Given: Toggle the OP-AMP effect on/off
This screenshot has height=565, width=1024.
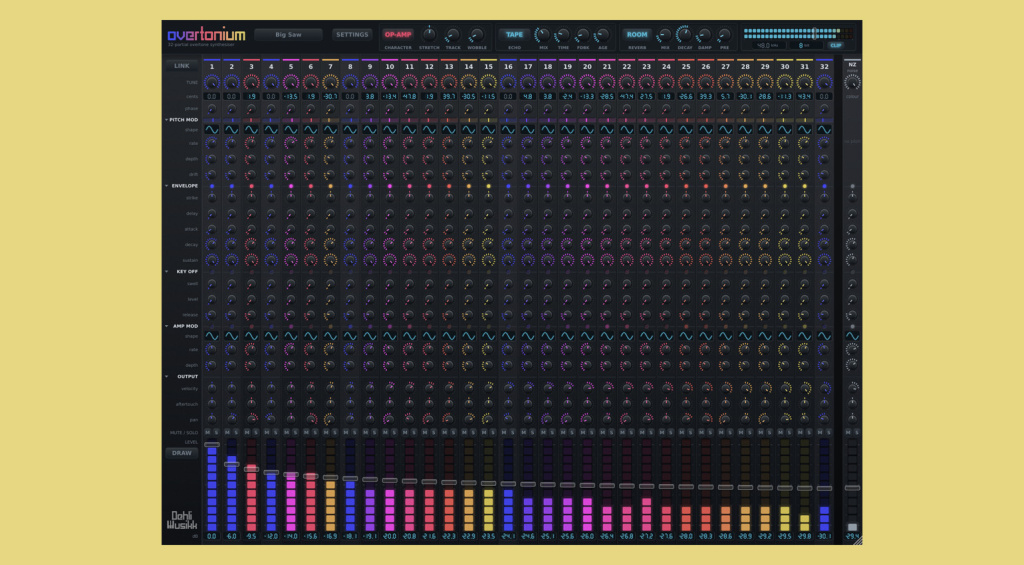Looking at the screenshot, I should coord(398,35).
